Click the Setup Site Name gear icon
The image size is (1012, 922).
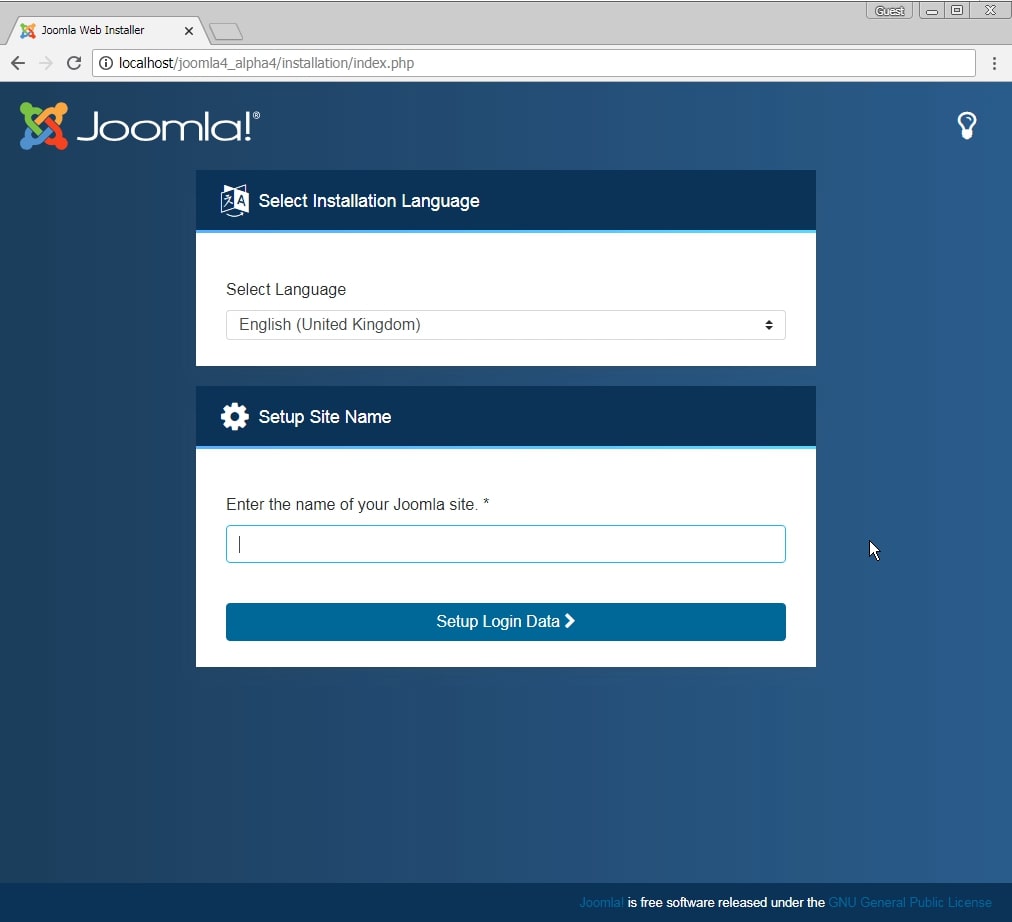234,417
